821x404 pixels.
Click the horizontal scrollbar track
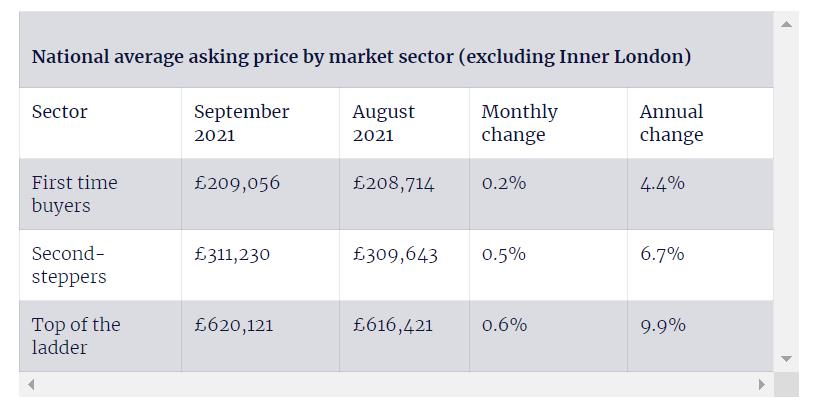point(396,384)
